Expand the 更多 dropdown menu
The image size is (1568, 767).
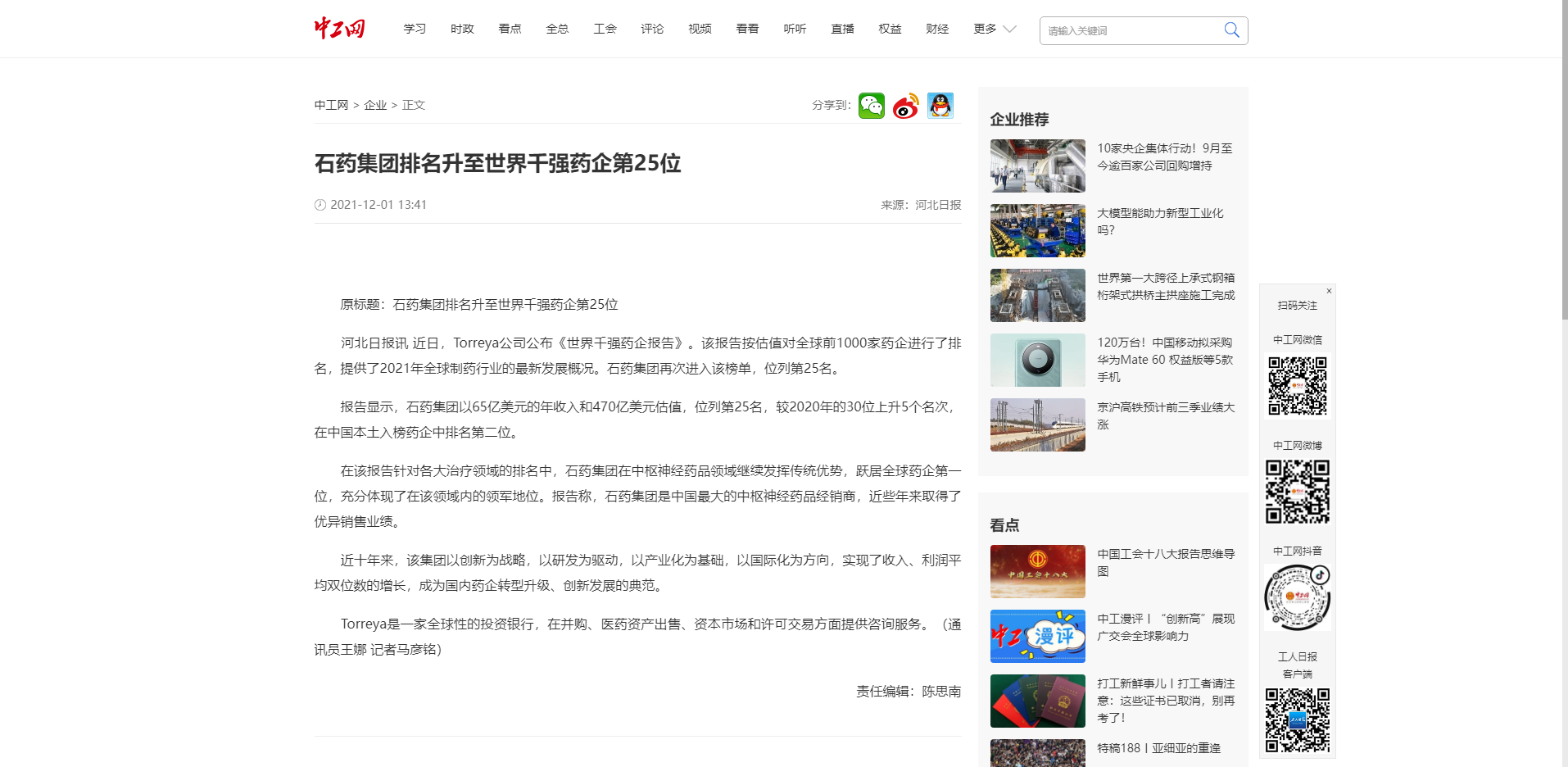pyautogui.click(x=995, y=29)
